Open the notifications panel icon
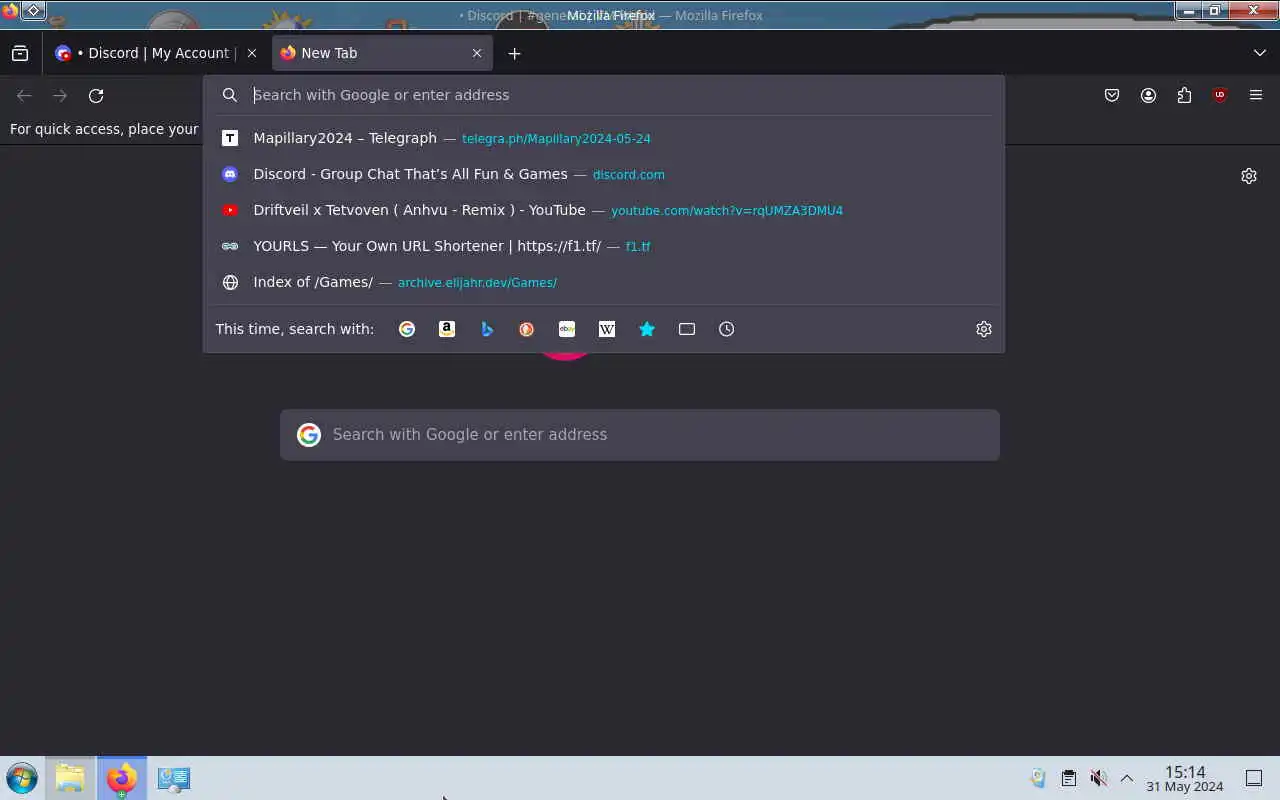Viewport: 1280px width, 800px height. (x=1254, y=778)
